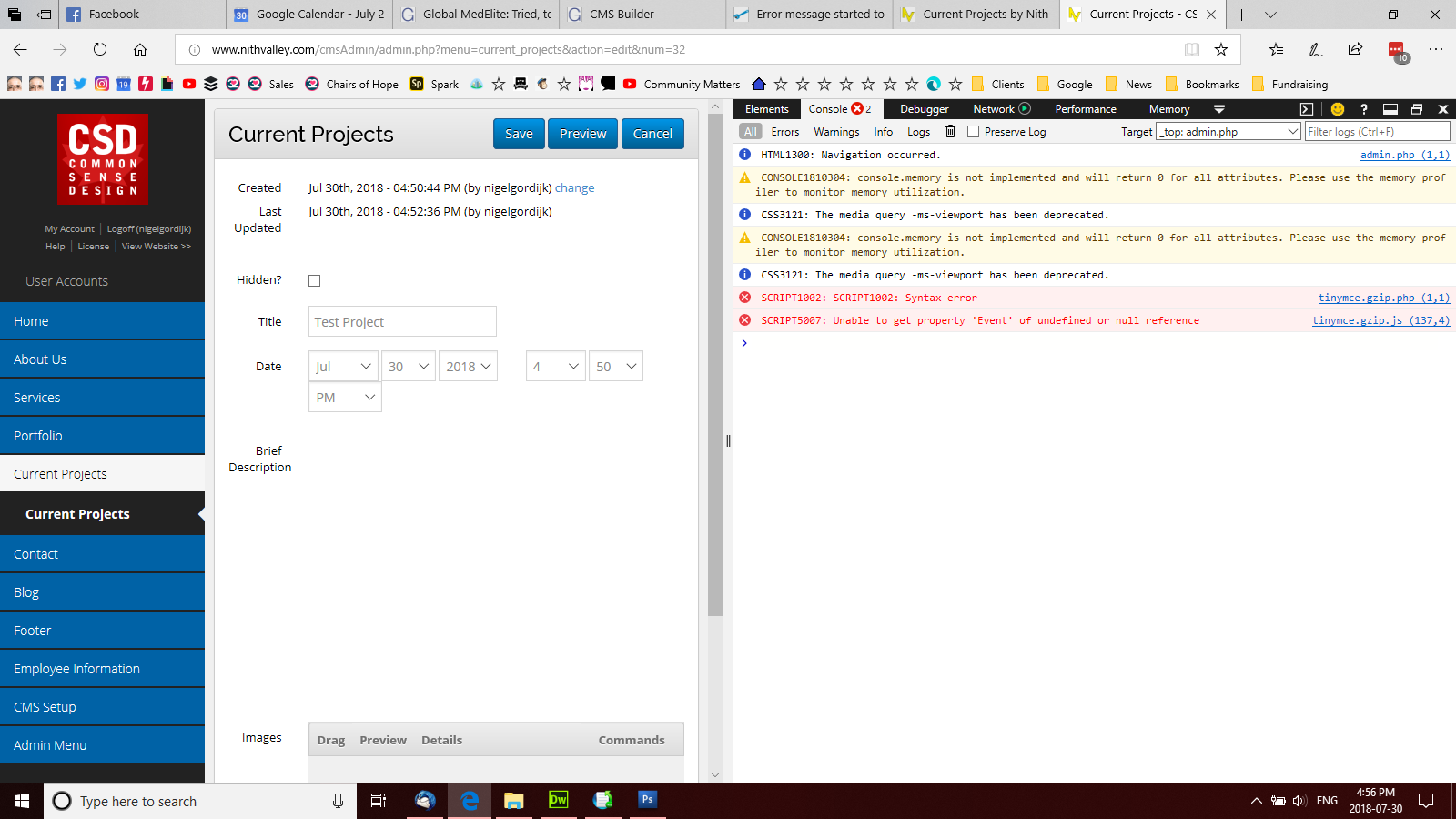
Task: Open the Add notes pen icon
Action: pos(1315,50)
